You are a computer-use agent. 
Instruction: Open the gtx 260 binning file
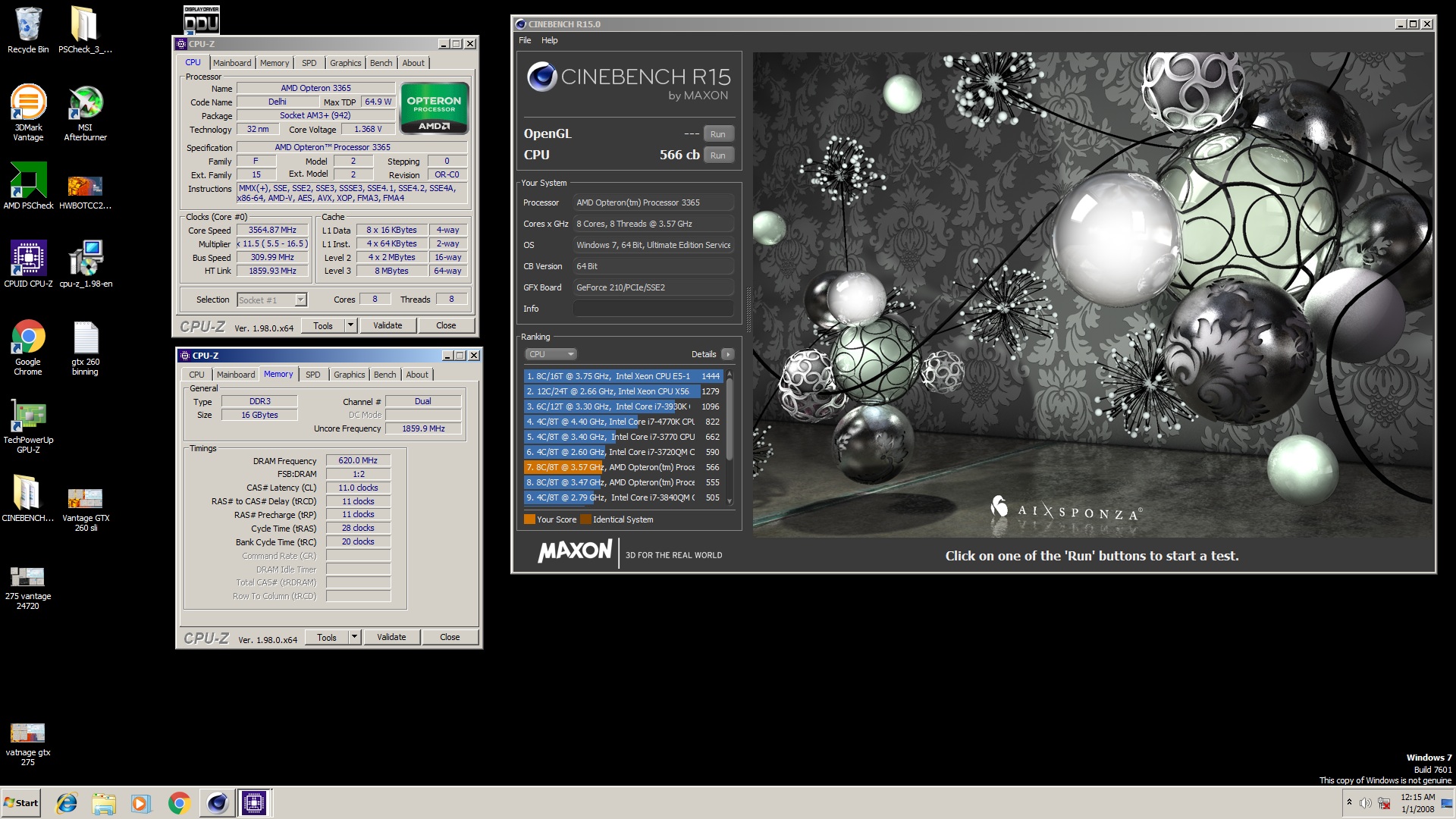[85, 347]
